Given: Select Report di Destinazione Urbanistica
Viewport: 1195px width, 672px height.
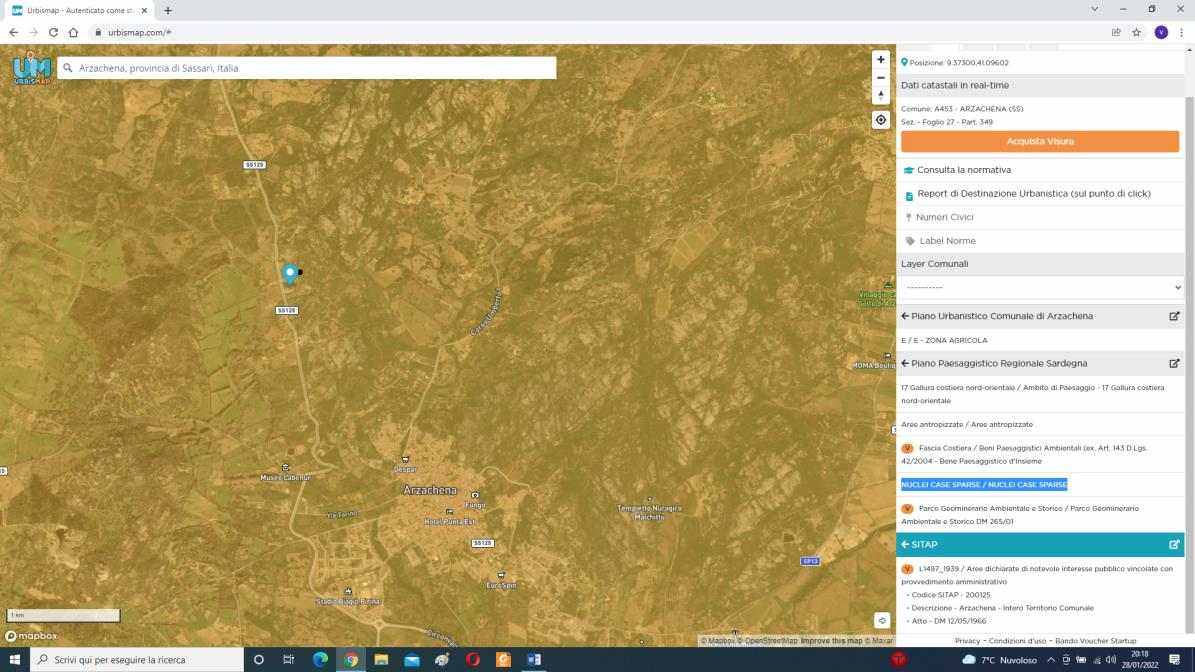Looking at the screenshot, I should 1033,194.
